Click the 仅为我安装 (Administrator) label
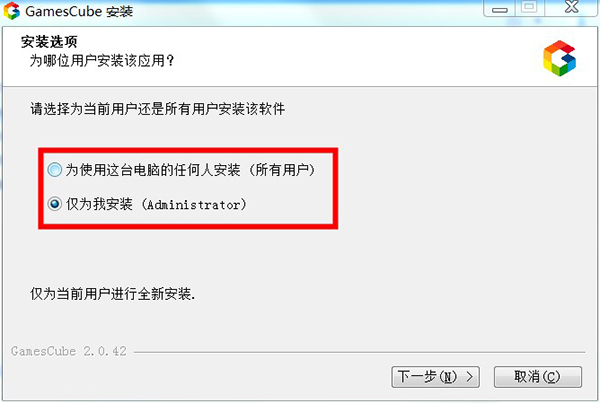This screenshot has width=600, height=403. [x=156, y=204]
